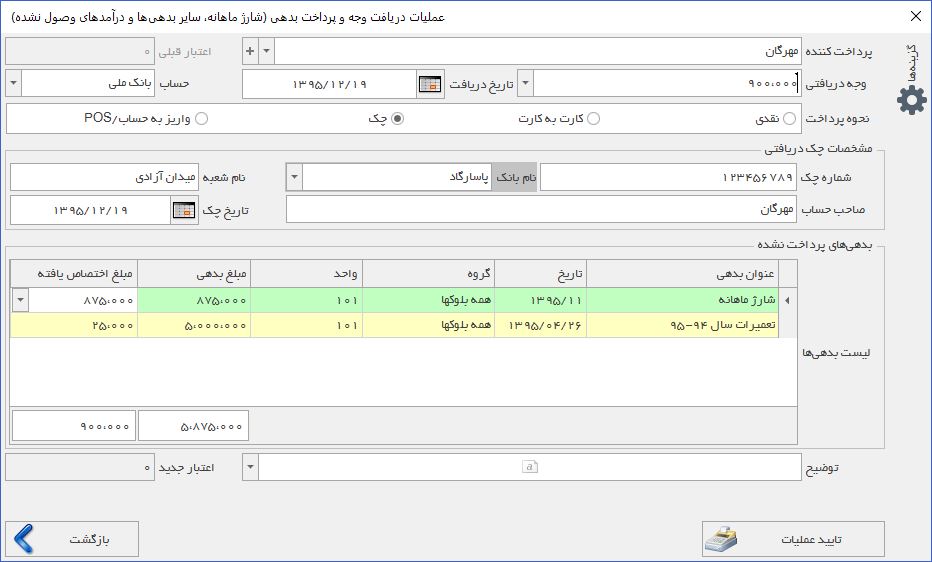The width and height of the screenshot is (932, 562).
Task: Click واحد cell ۱۰۱ in شارژ ماهانه row
Action: pyautogui.click(x=306, y=301)
